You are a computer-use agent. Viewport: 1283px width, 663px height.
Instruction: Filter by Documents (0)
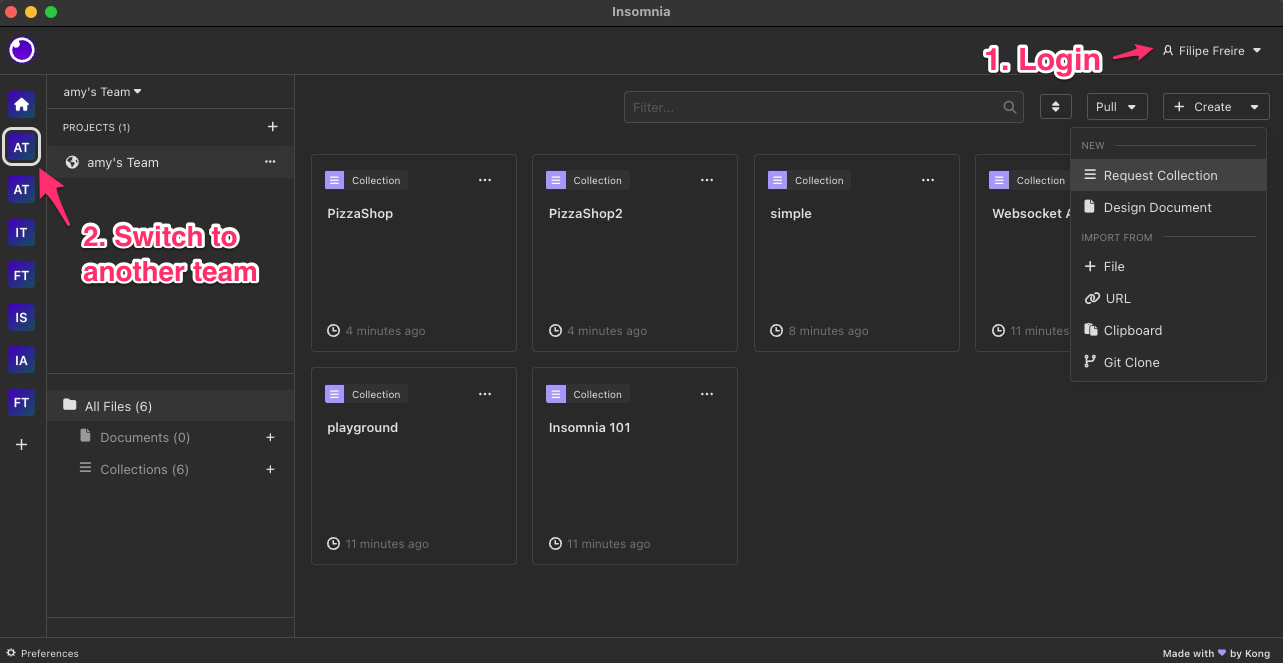[x=145, y=437]
